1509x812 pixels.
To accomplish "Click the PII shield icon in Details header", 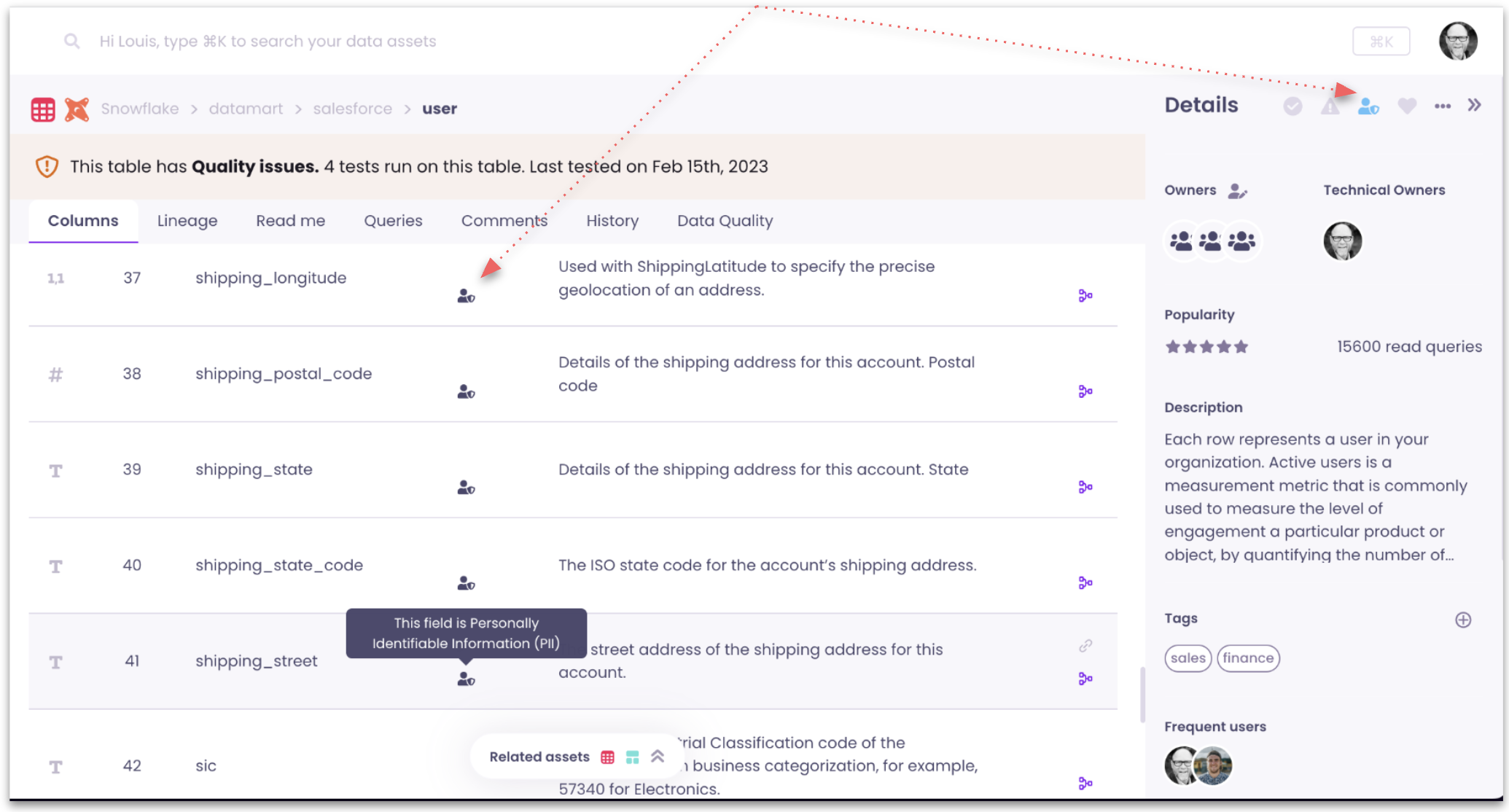I will [x=1368, y=106].
